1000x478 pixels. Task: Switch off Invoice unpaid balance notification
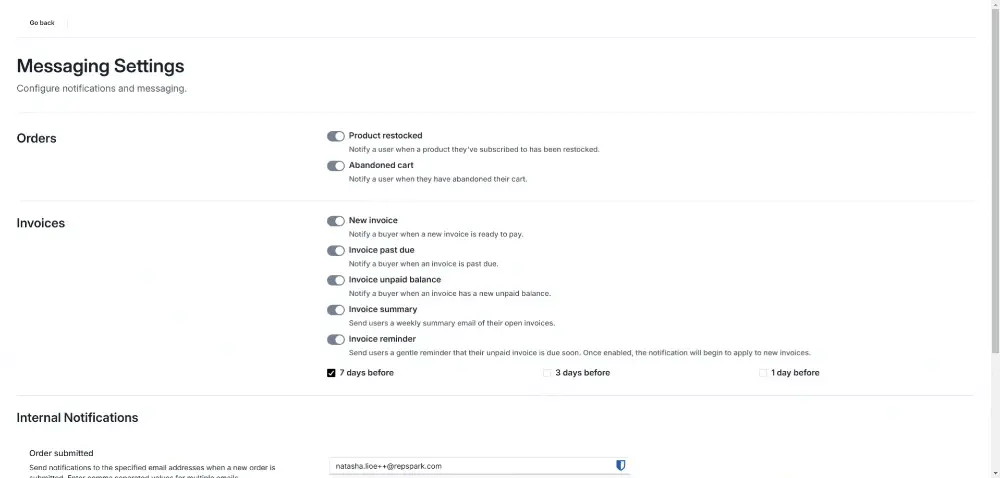pyautogui.click(x=335, y=280)
